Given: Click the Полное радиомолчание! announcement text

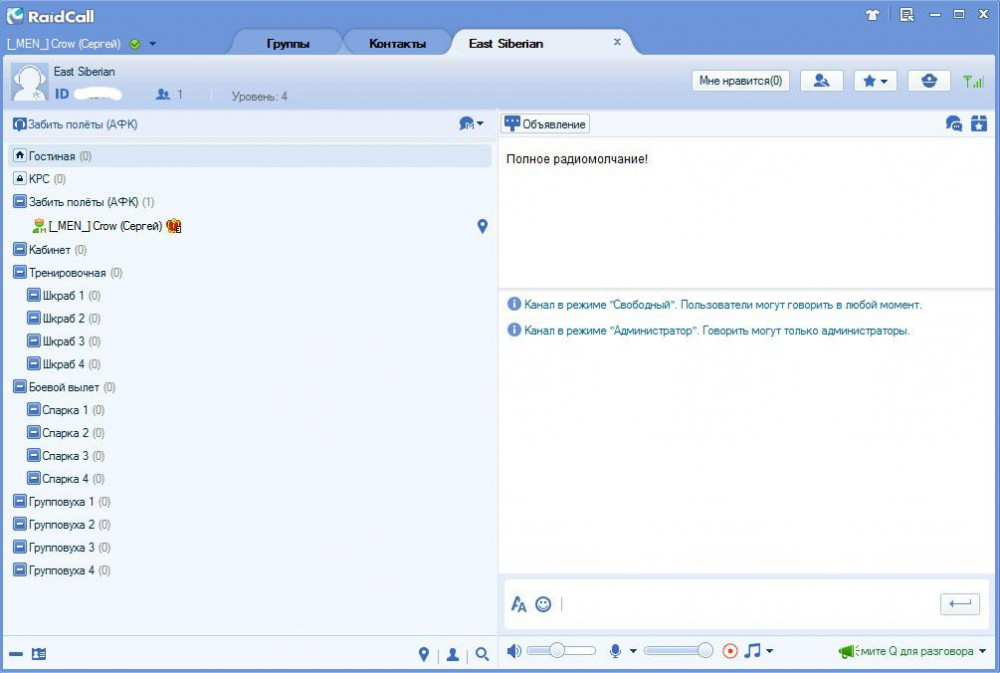Looking at the screenshot, I should [577, 159].
